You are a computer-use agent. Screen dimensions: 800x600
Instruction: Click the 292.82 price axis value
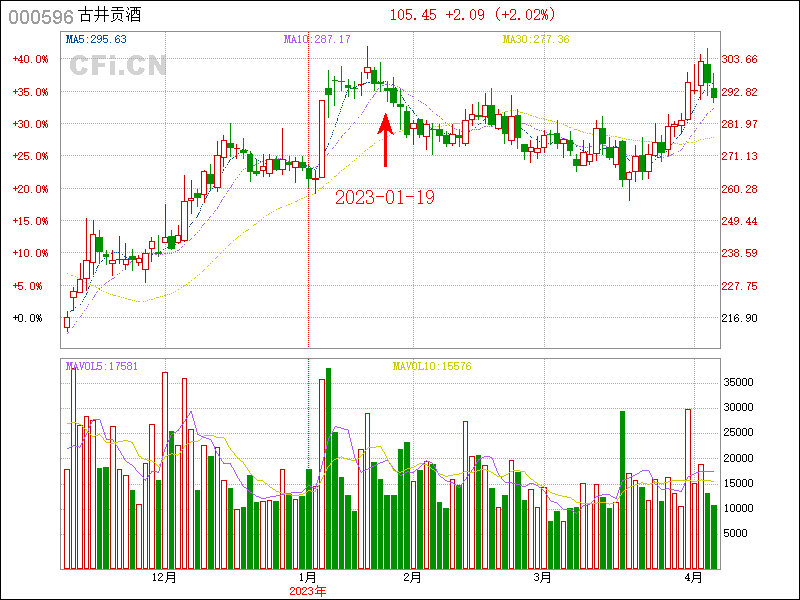[x=739, y=92]
